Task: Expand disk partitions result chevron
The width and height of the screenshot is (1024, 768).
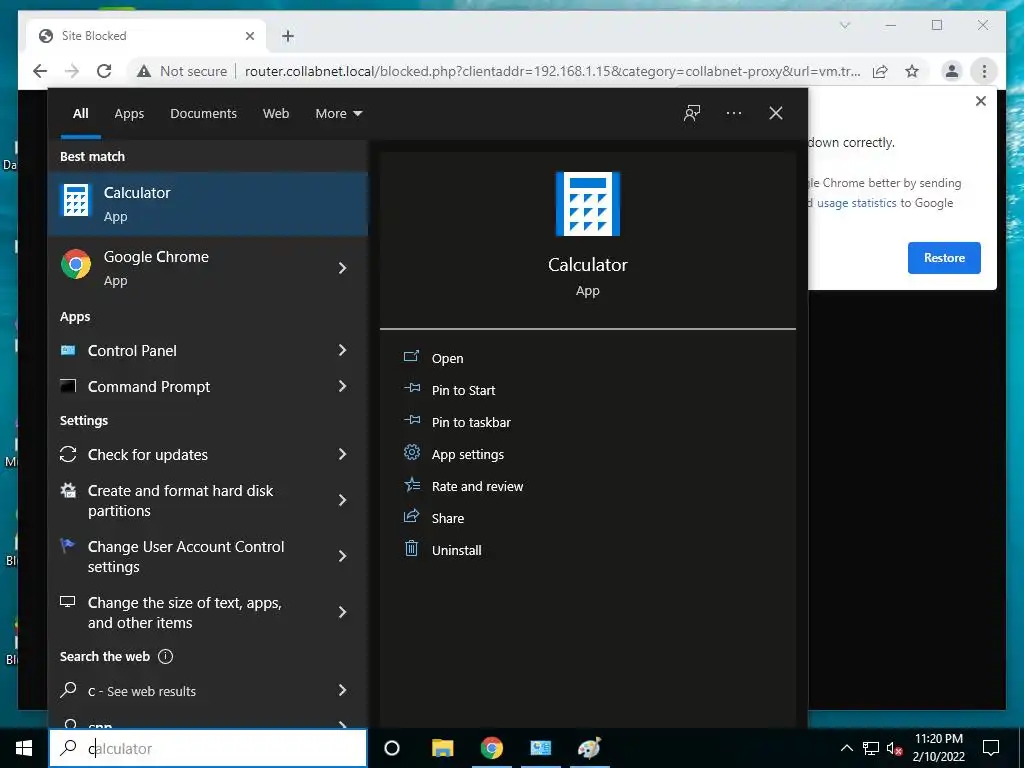Action: click(x=342, y=500)
